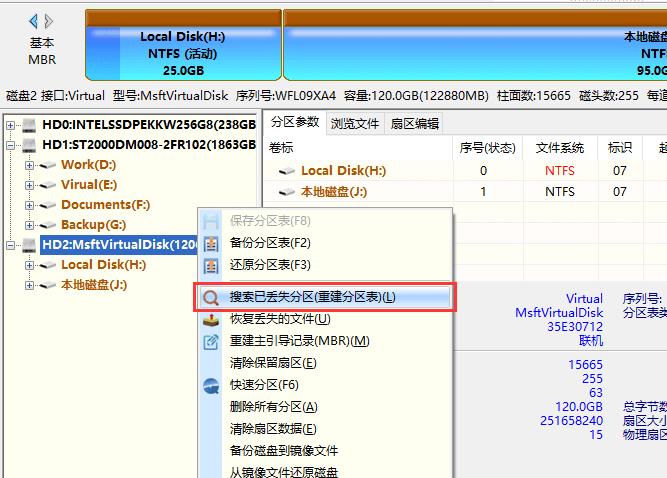Switch to 扇区编辑 tab
Viewport: 667px width, 478px height.
414,124
